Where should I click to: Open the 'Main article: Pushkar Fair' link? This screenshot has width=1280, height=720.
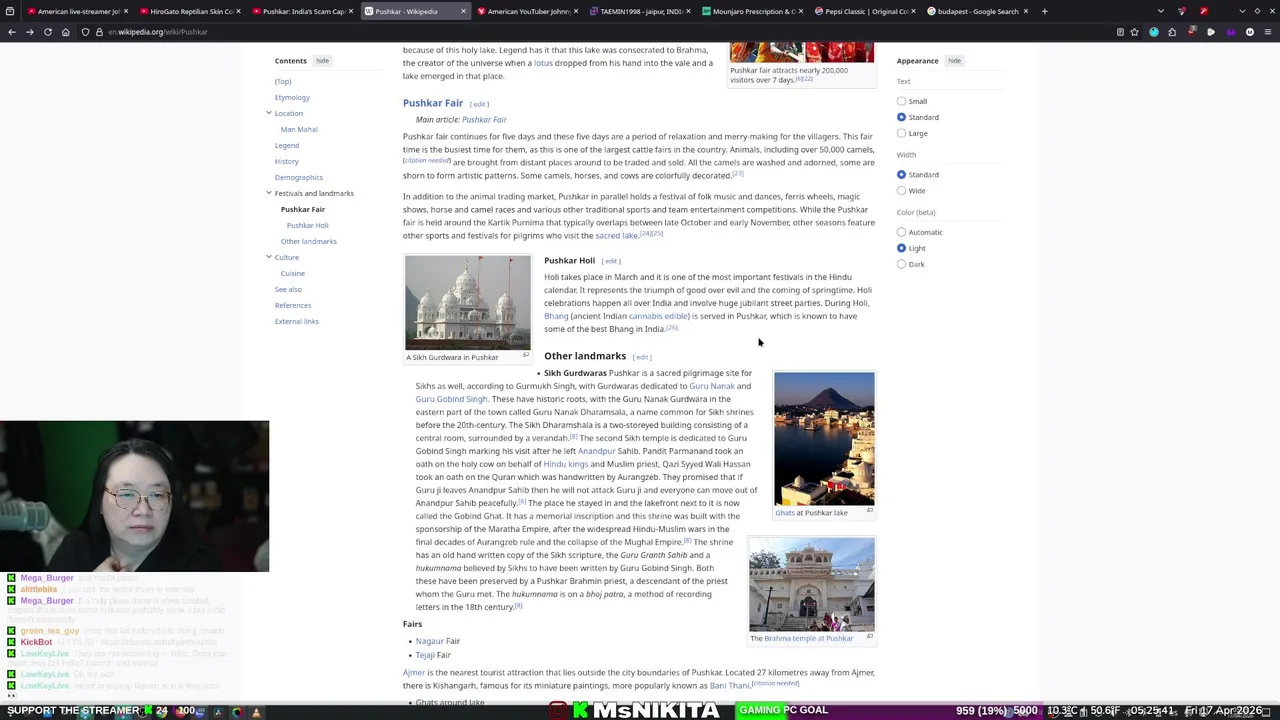coord(484,120)
